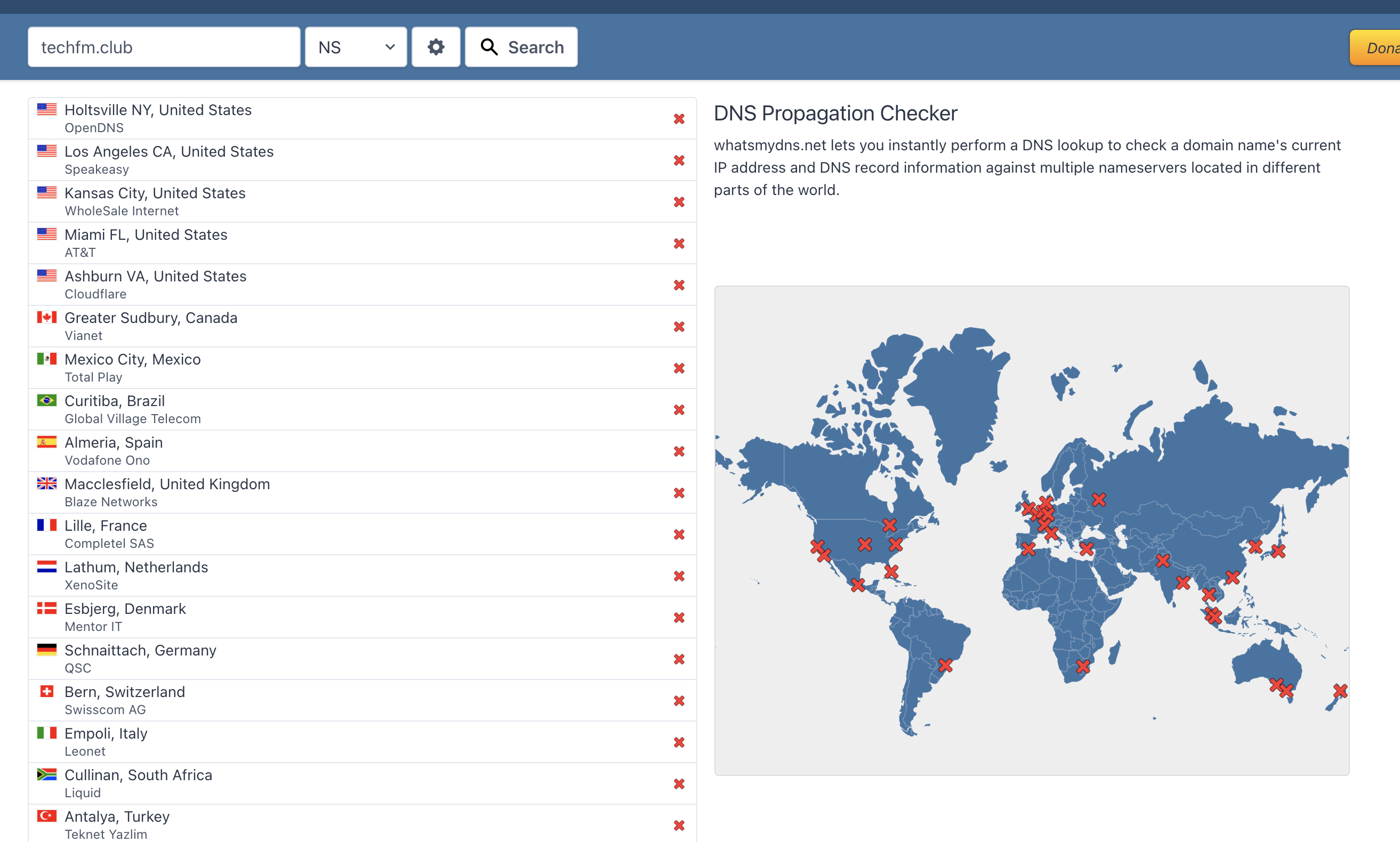The image size is (1400, 842).
Task: Click the South Africa marker on the map
Action: tap(1083, 666)
